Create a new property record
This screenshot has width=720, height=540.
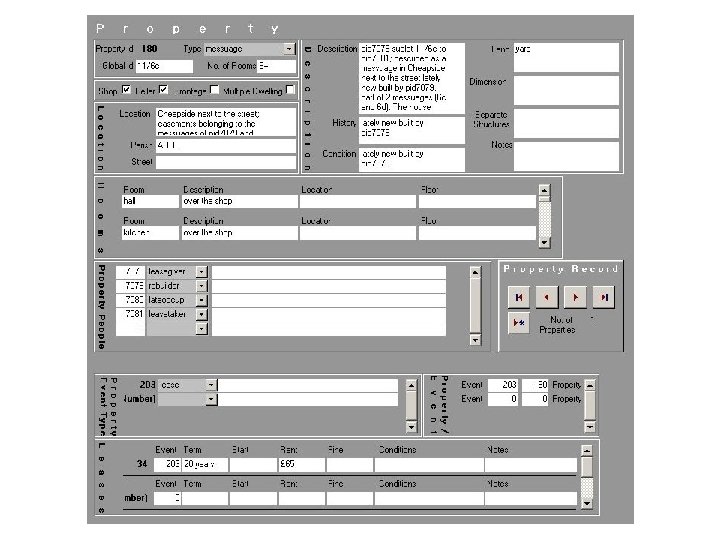[519, 323]
